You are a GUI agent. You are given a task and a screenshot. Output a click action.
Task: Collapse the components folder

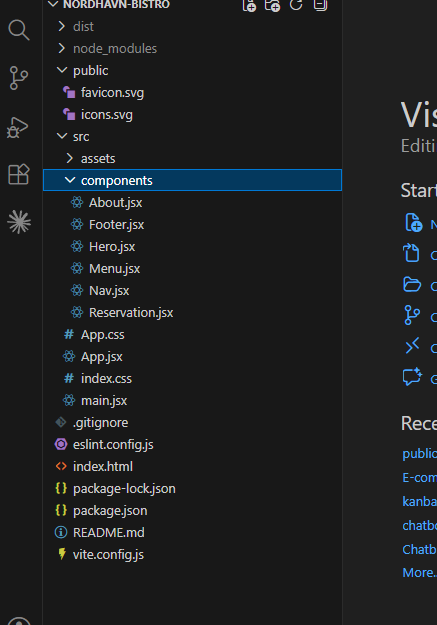tap(192, 180)
